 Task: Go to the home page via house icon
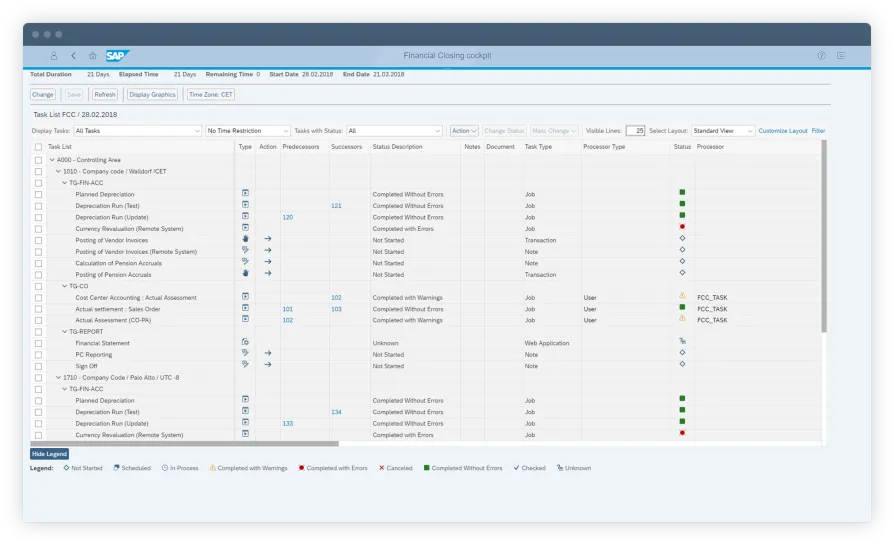pos(93,56)
